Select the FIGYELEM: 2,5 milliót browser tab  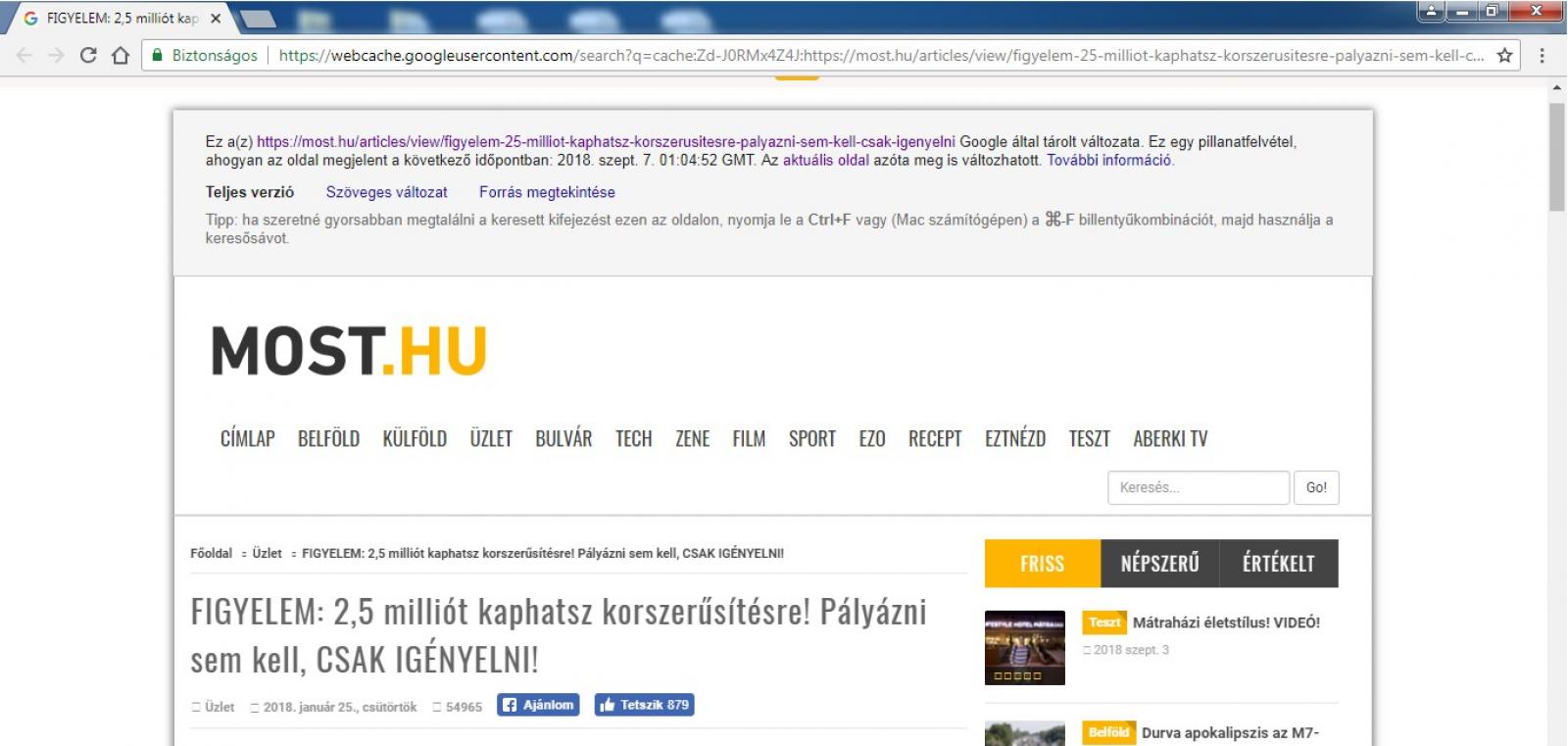coord(122,19)
